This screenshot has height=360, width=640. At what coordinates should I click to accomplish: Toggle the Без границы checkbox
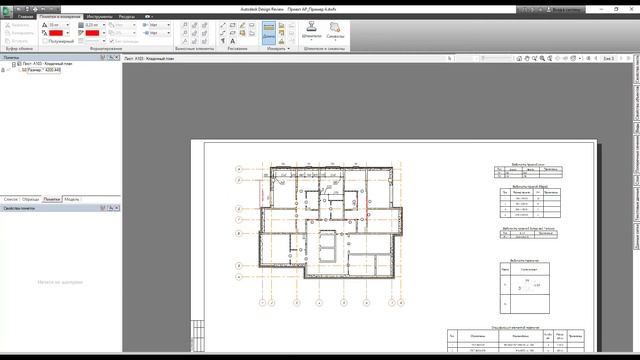(x=124, y=41)
